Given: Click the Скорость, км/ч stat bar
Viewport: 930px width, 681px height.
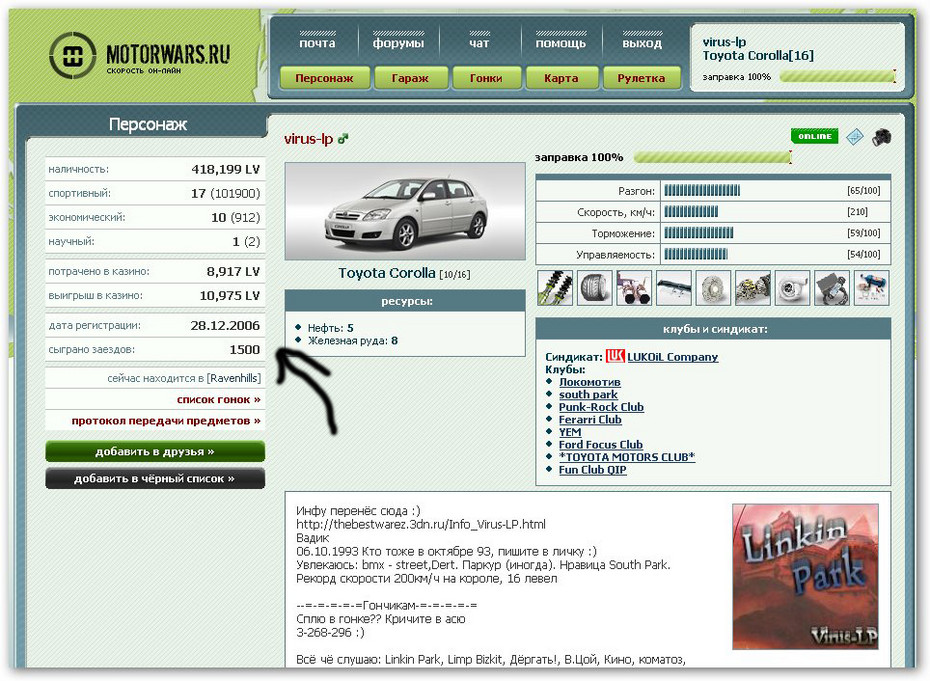Looking at the screenshot, I should pos(691,212).
